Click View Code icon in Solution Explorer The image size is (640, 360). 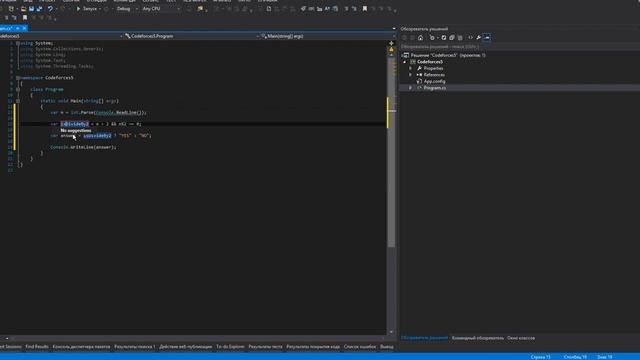pyautogui.click(x=470, y=38)
